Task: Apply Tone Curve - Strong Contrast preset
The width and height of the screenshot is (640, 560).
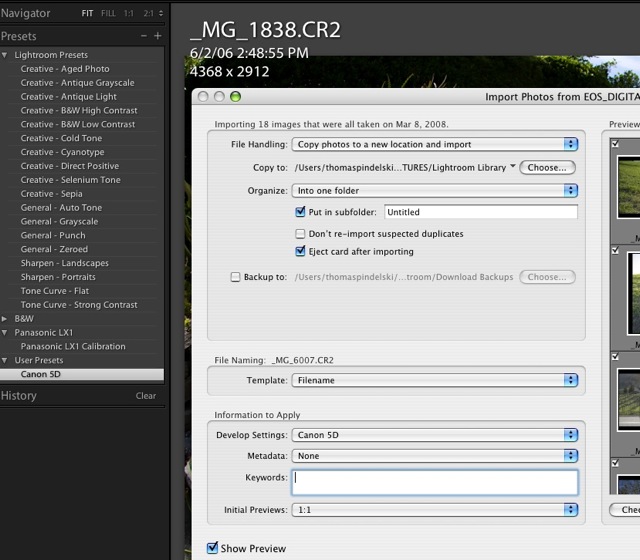Action: 79,305
